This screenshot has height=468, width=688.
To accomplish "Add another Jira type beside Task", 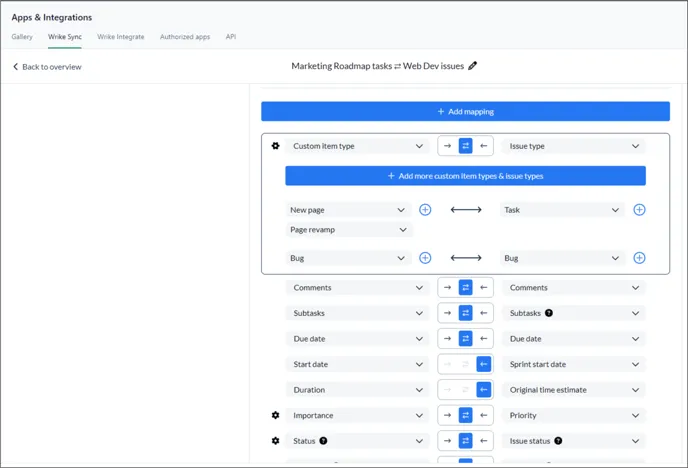I will pos(639,210).
